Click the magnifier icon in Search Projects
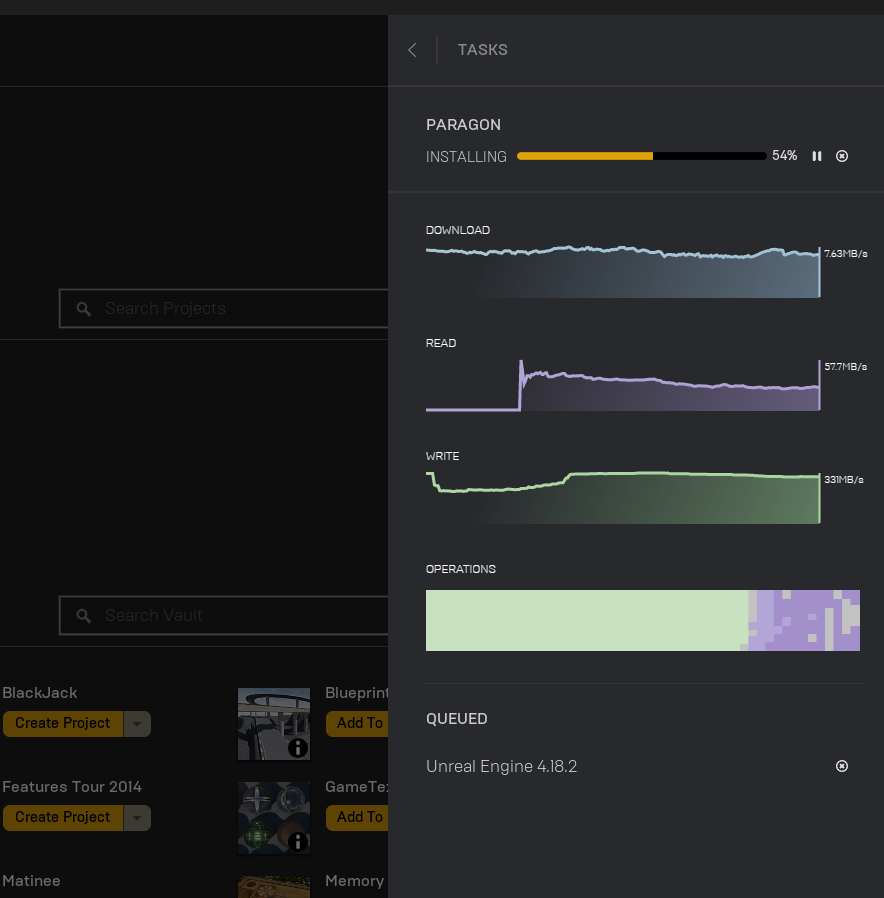Screen dimensions: 884x898 point(84,309)
